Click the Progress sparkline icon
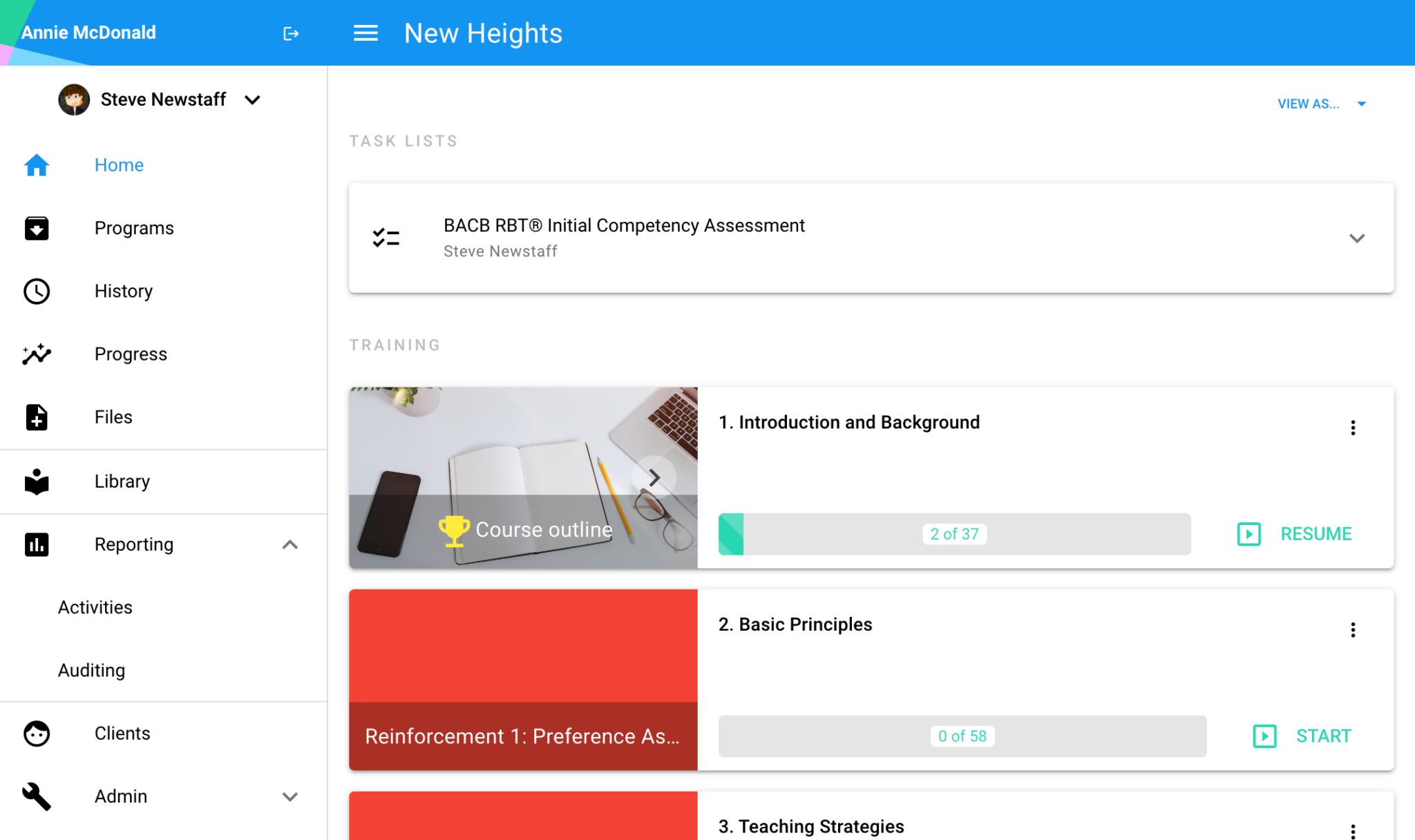The image size is (1415, 840). (37, 354)
